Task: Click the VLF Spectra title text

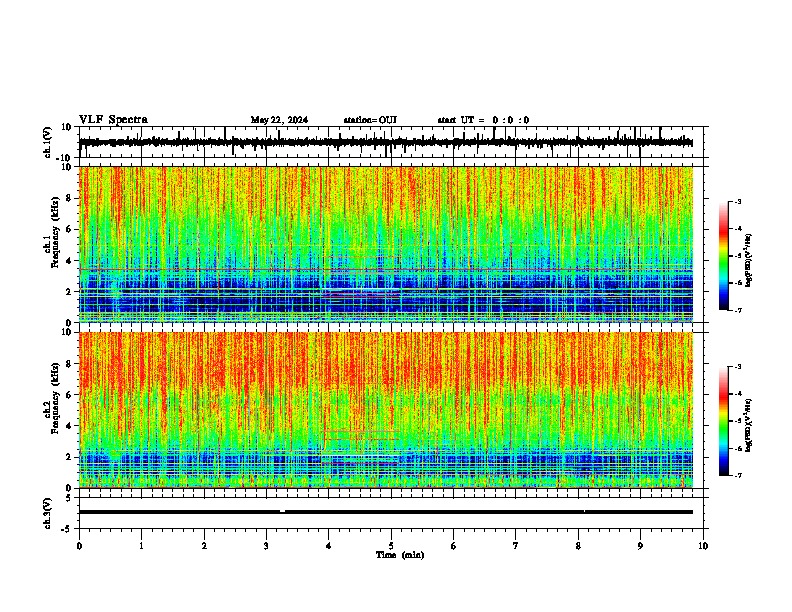Action: [113, 120]
